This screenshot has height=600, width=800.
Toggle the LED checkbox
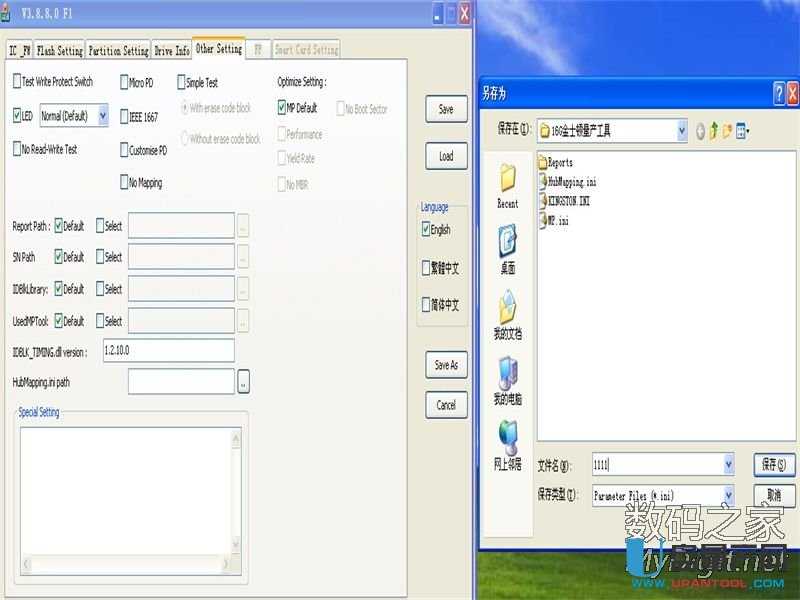[x=17, y=116]
